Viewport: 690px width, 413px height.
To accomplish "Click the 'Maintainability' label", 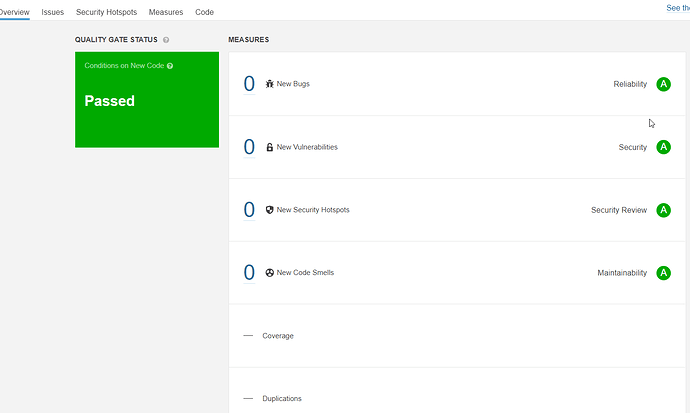I will tap(622, 273).
